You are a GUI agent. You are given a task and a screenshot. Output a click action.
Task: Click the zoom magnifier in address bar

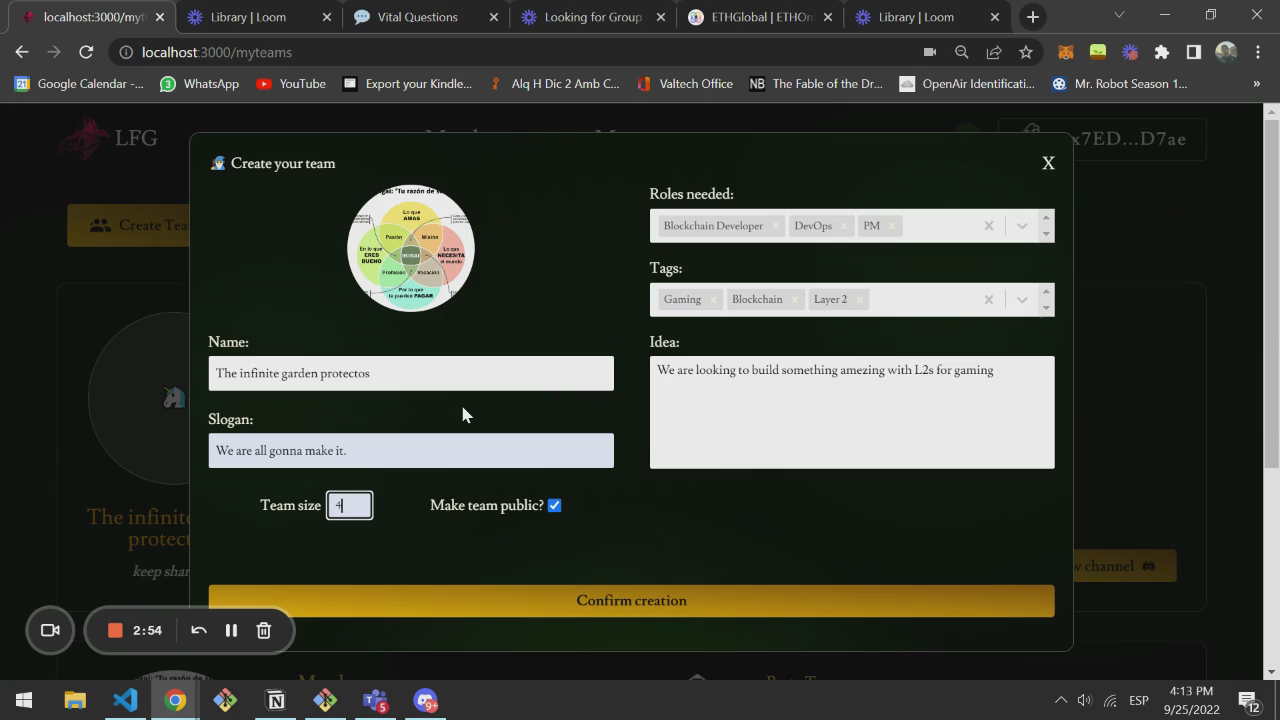tap(962, 52)
